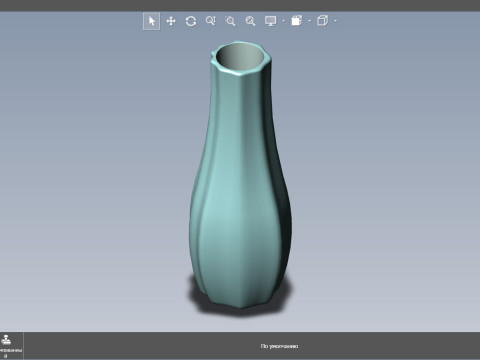Click the zoom magnifier with diagonal line
Screen dimensions: 480x360
[x=250, y=21]
